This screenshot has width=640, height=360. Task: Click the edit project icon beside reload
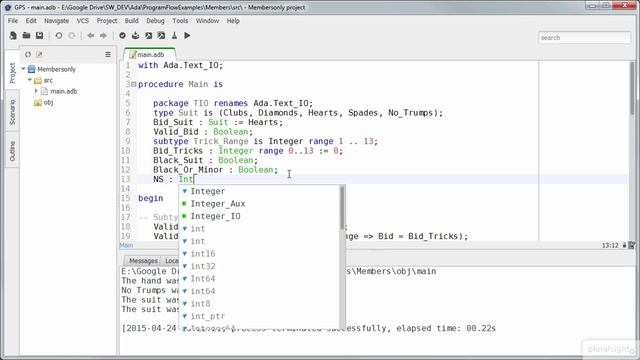(39, 54)
